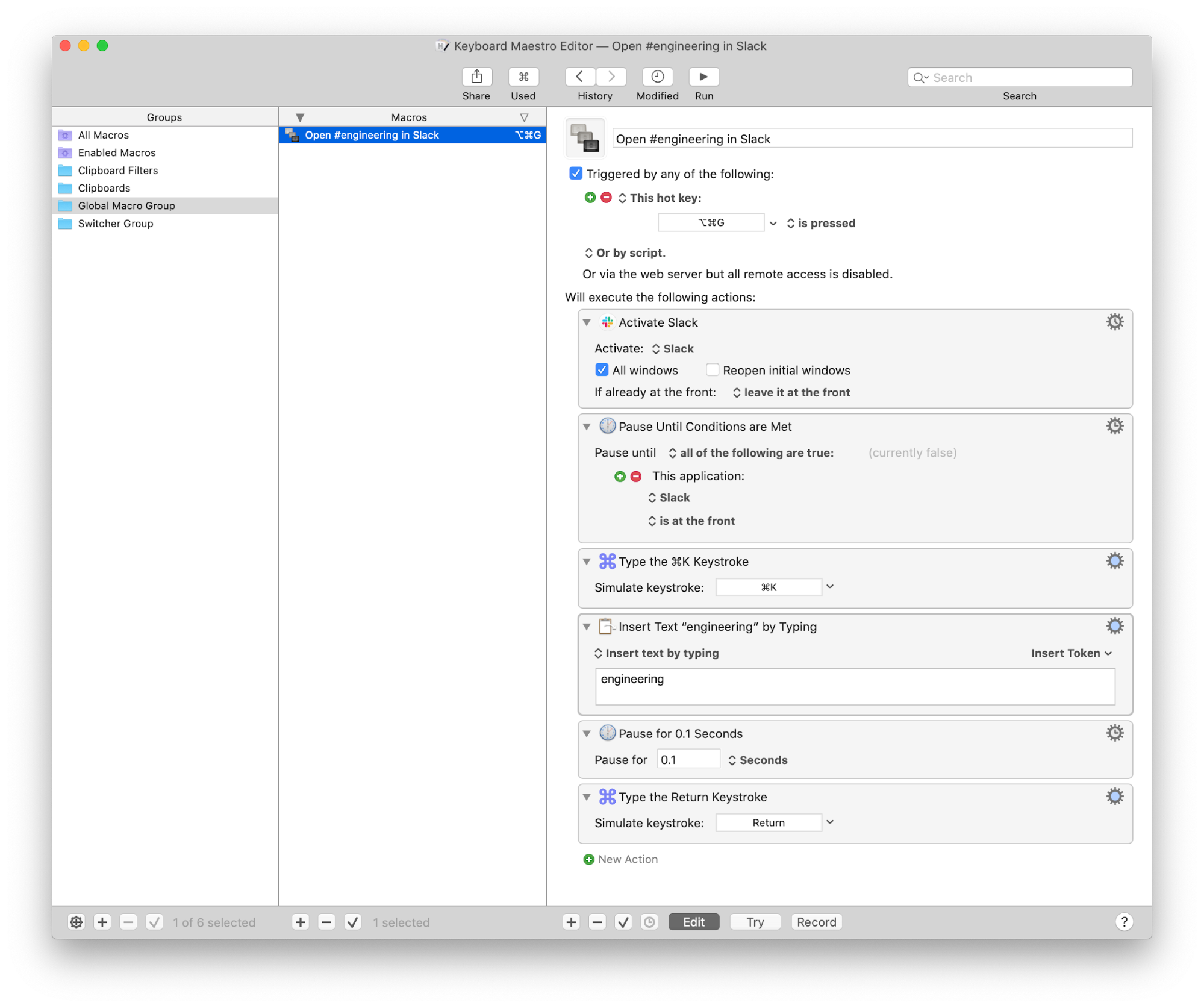1204x1008 pixels.
Task: Open the Used macros toolbar icon
Action: 523,77
